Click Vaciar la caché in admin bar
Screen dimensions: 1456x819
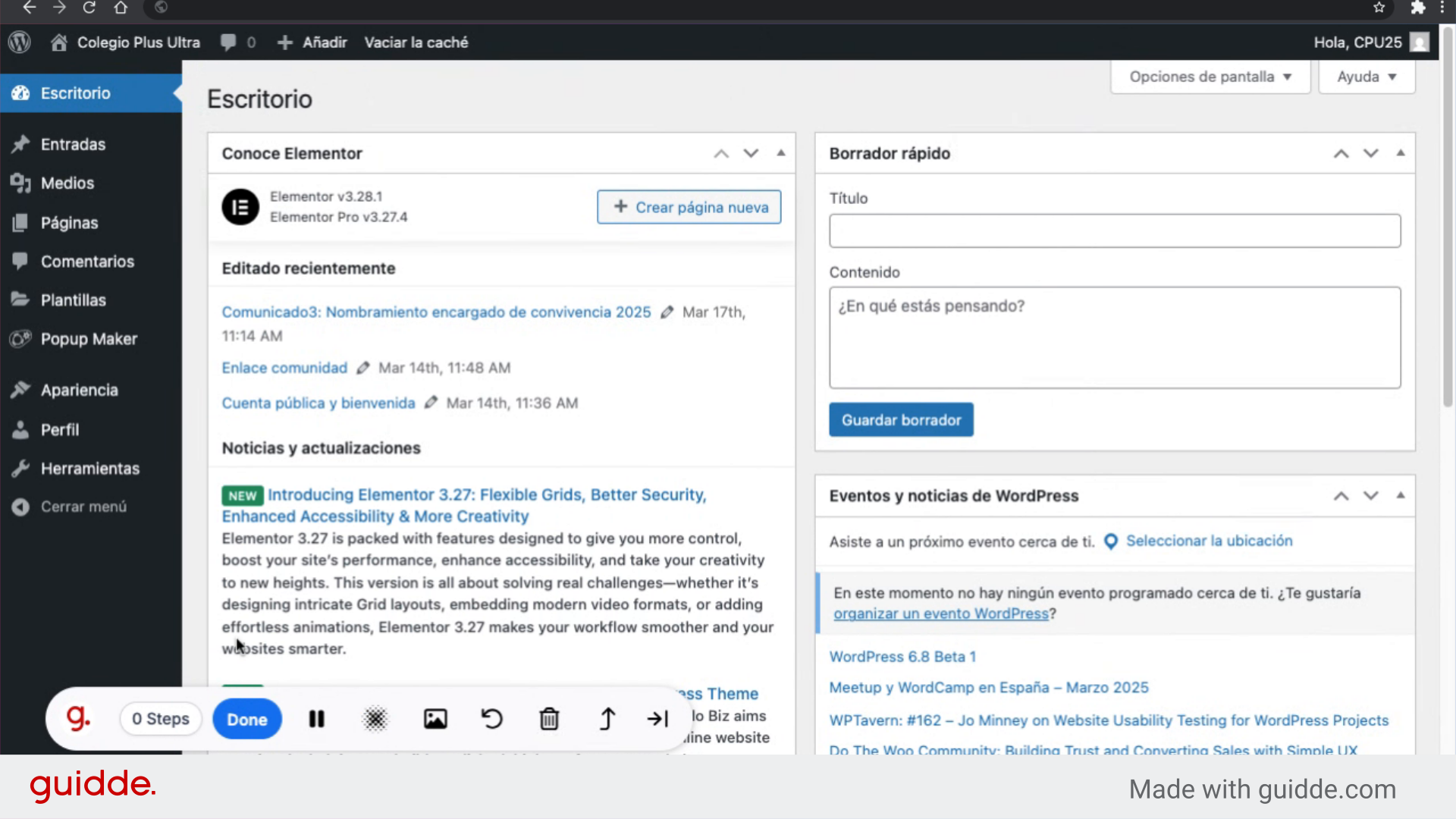coord(416,42)
